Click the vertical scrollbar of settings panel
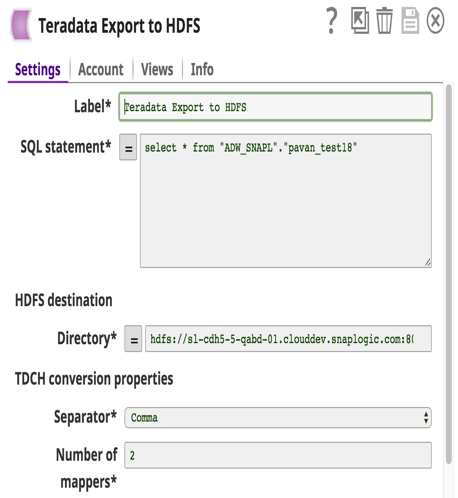This screenshot has height=498, width=458. coord(449,274)
